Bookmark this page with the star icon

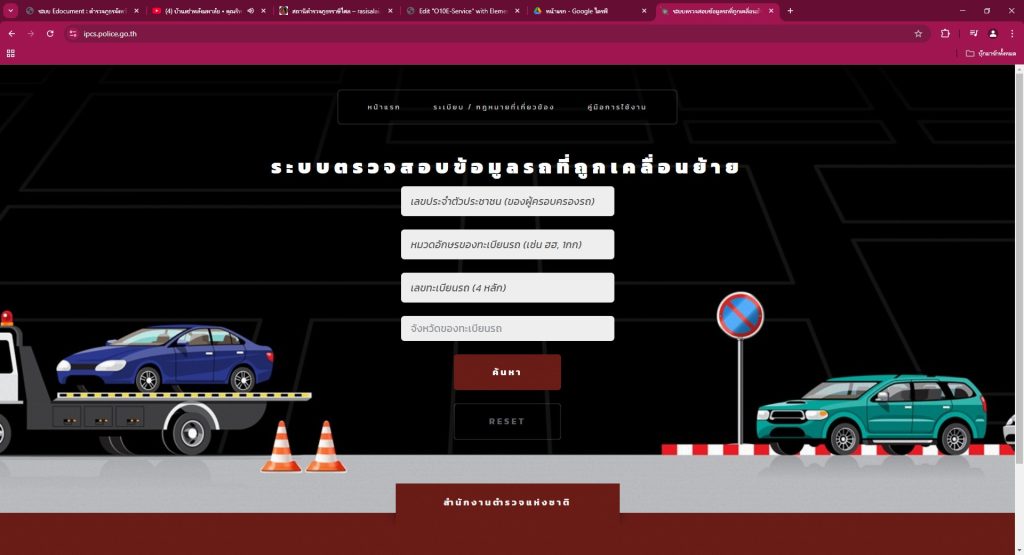918,33
